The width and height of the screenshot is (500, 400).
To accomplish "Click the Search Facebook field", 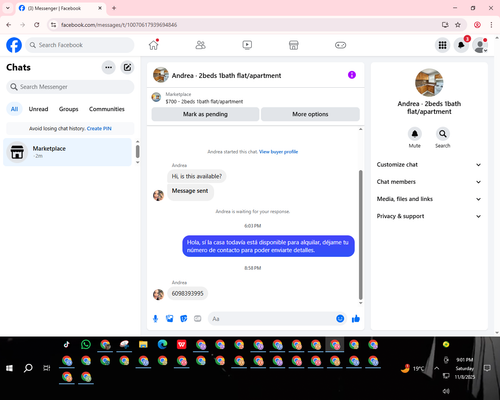I will [x=80, y=45].
